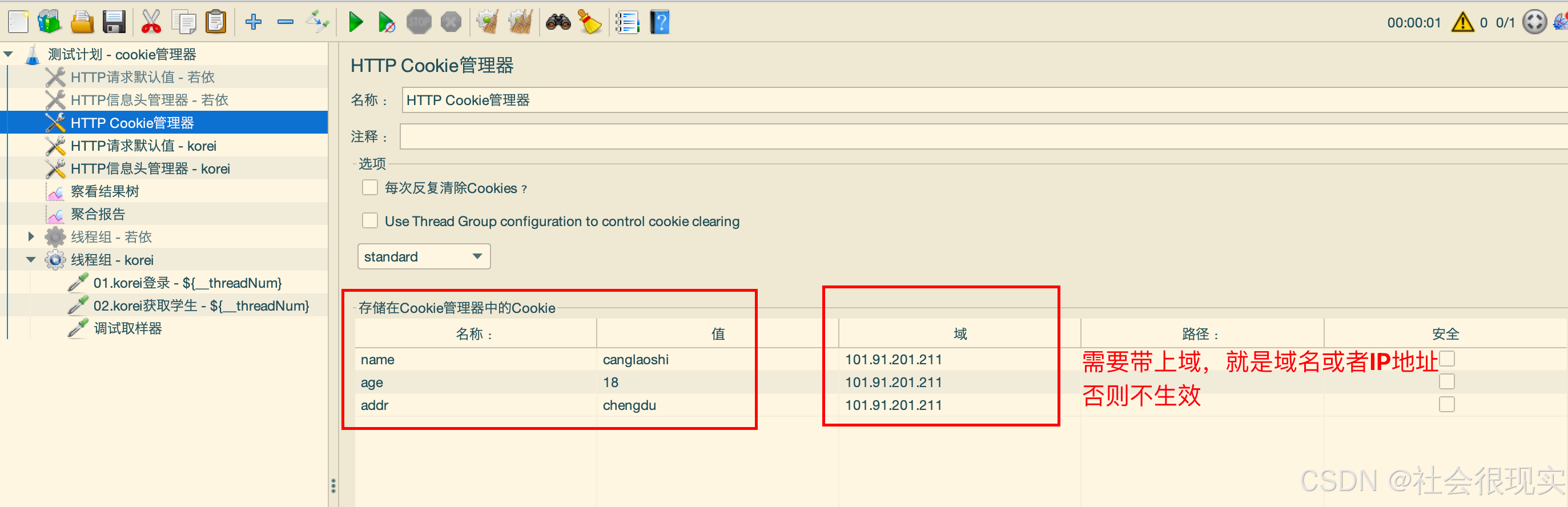The height and width of the screenshot is (507, 1568).
Task: Select the value cell "chengdu"
Action: 718,405
